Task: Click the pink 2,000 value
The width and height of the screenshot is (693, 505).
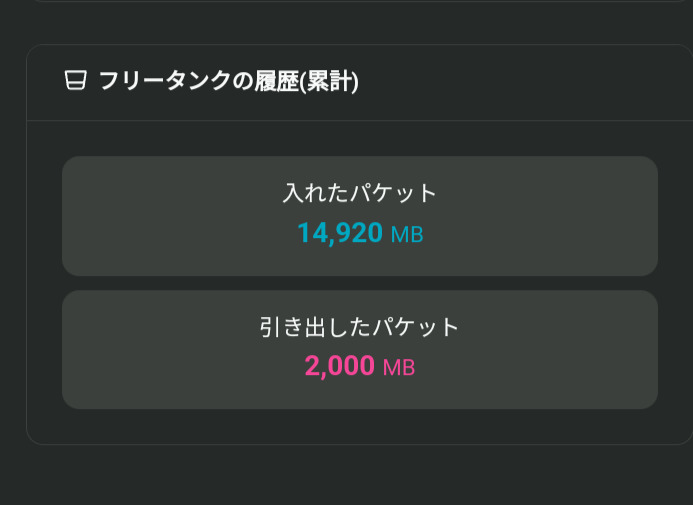Action: pyautogui.click(x=339, y=367)
